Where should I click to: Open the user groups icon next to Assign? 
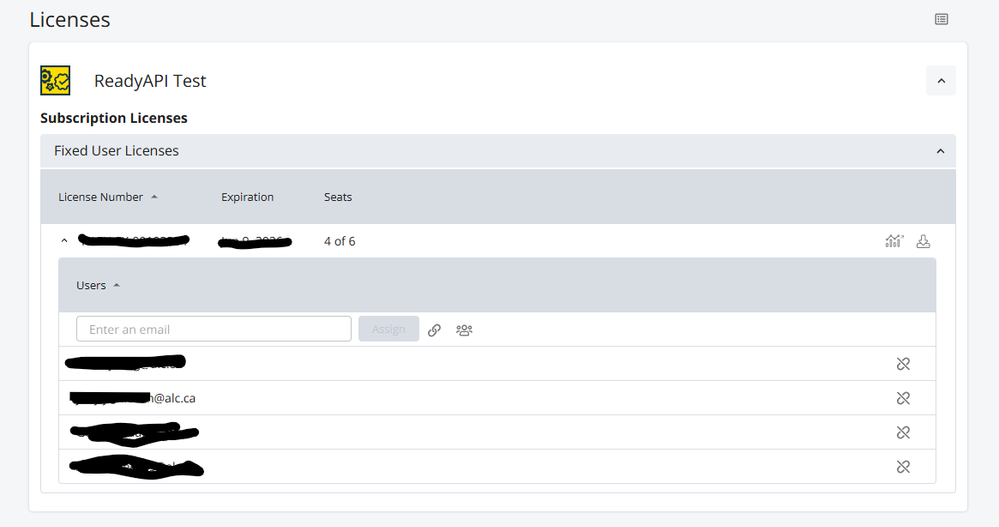(x=464, y=330)
